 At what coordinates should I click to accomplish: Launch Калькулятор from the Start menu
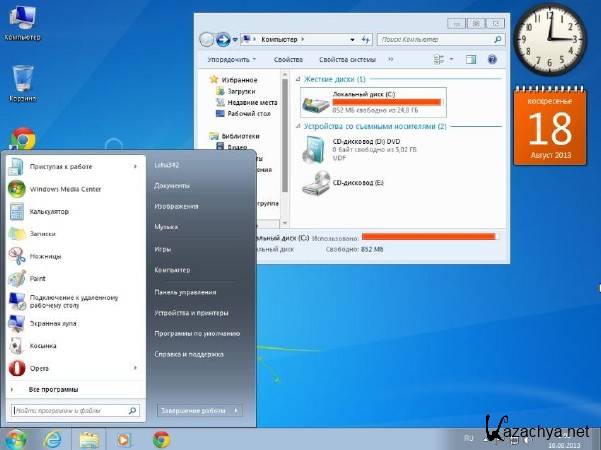coord(76,212)
